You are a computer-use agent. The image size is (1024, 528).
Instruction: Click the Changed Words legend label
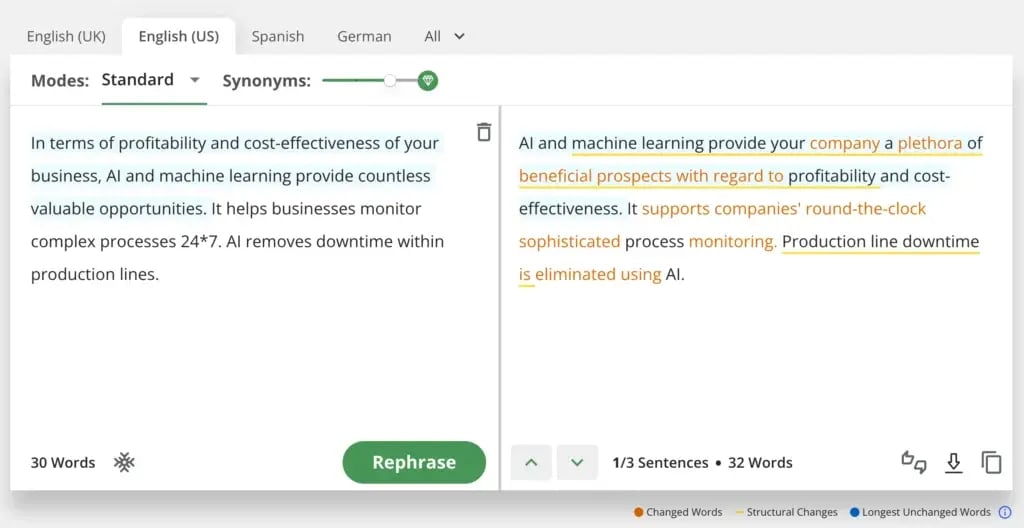(x=683, y=512)
